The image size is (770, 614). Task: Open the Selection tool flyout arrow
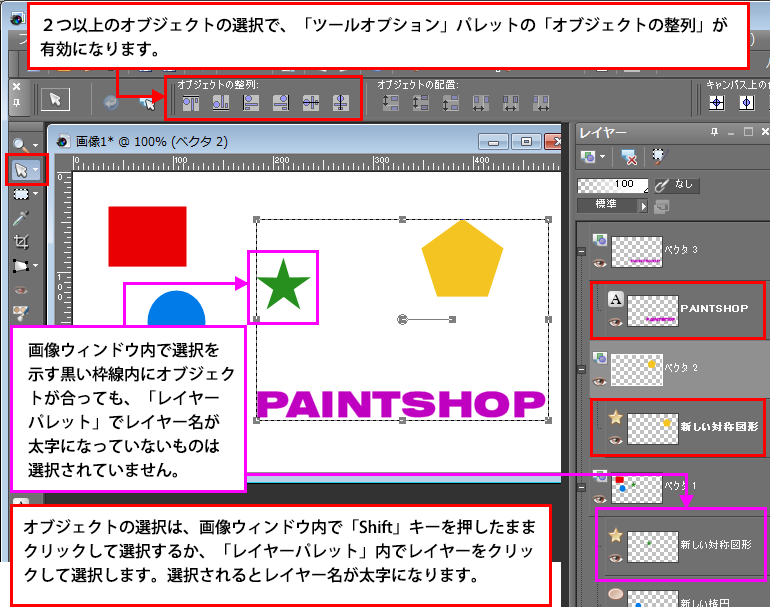[x=35, y=194]
